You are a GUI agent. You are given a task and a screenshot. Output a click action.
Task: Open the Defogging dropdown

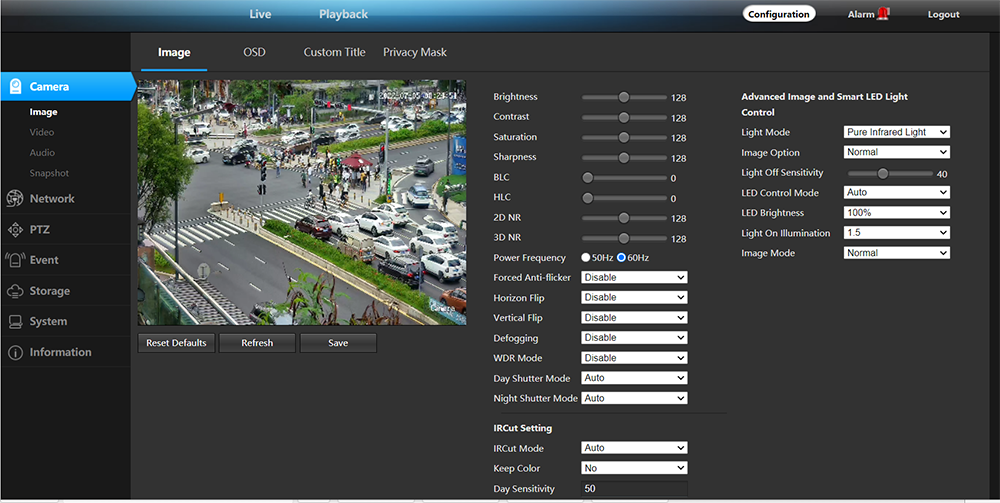[x=634, y=338]
